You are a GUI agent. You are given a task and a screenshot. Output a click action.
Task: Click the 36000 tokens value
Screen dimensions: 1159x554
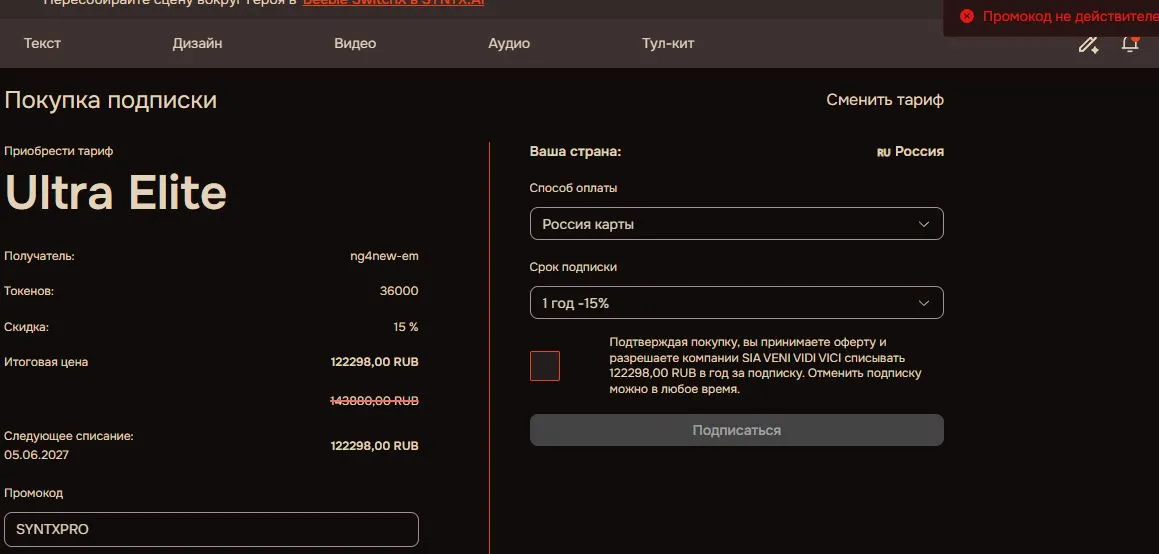click(x=399, y=291)
